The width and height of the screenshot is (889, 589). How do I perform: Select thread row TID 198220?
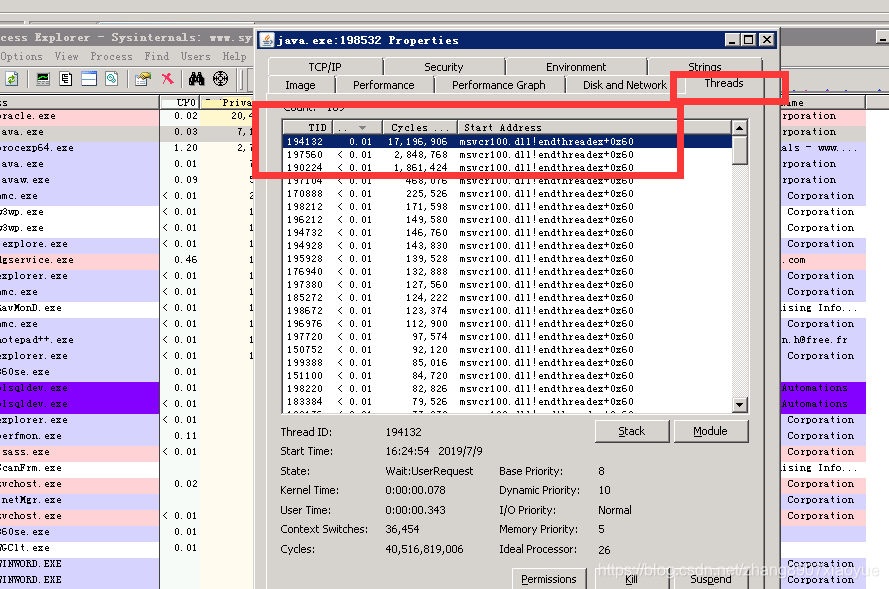point(507,388)
